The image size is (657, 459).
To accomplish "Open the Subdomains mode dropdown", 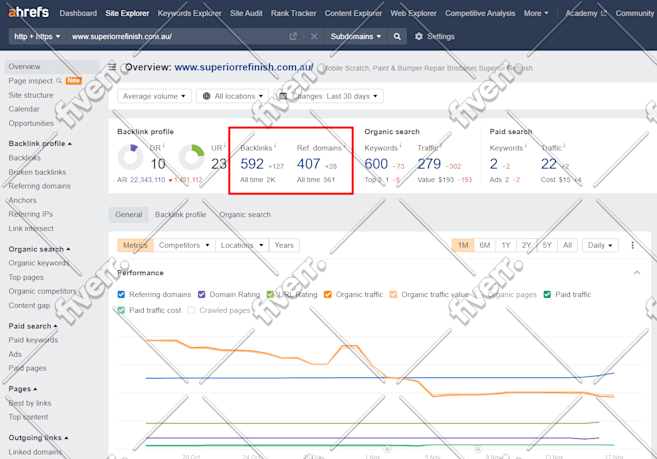I will point(356,36).
